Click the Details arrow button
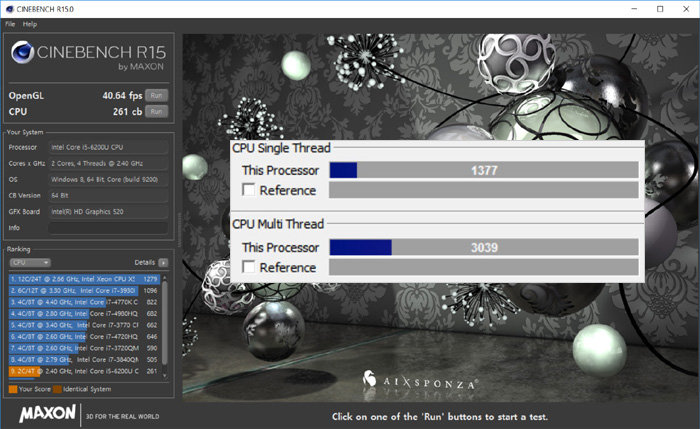The image size is (700, 429). [163, 262]
